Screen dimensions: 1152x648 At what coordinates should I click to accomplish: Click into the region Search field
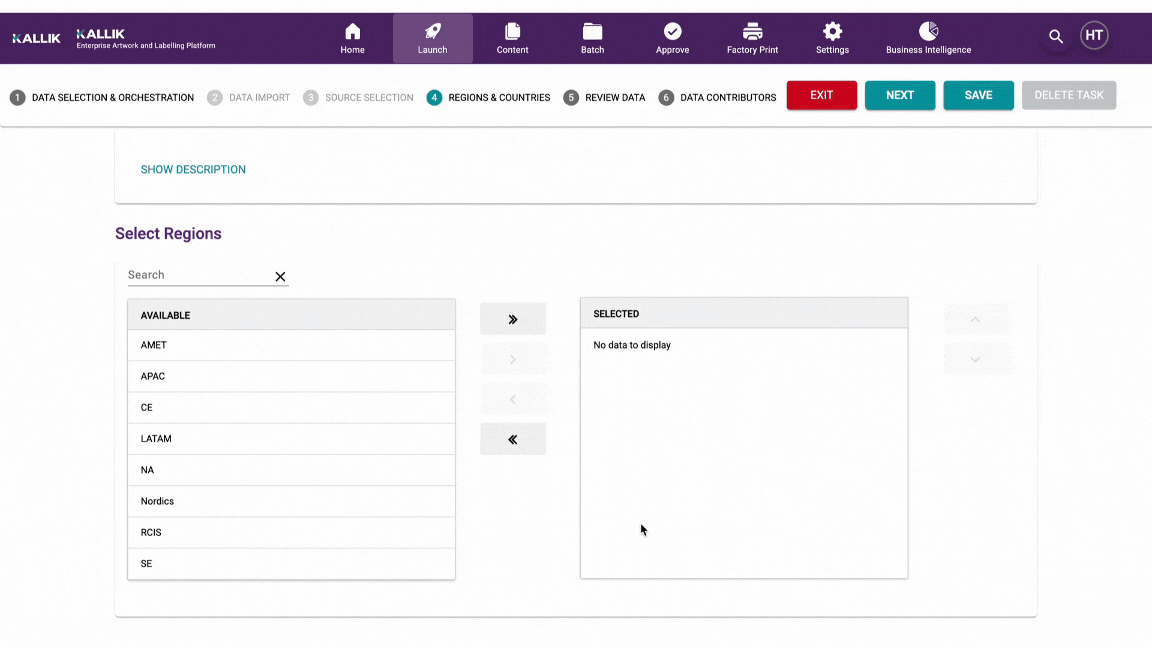(x=198, y=275)
